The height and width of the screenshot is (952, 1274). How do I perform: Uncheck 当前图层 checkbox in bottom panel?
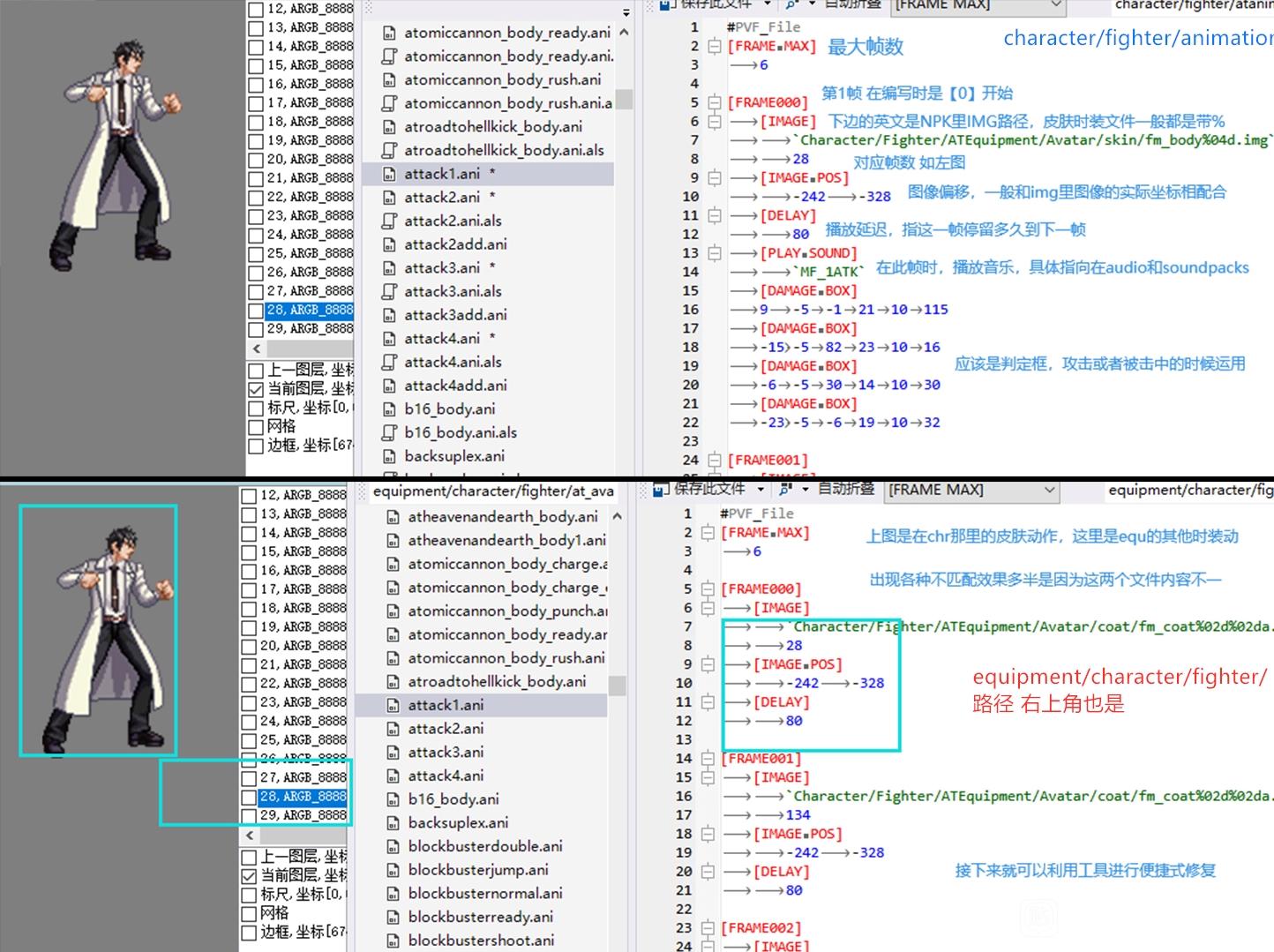(x=250, y=875)
